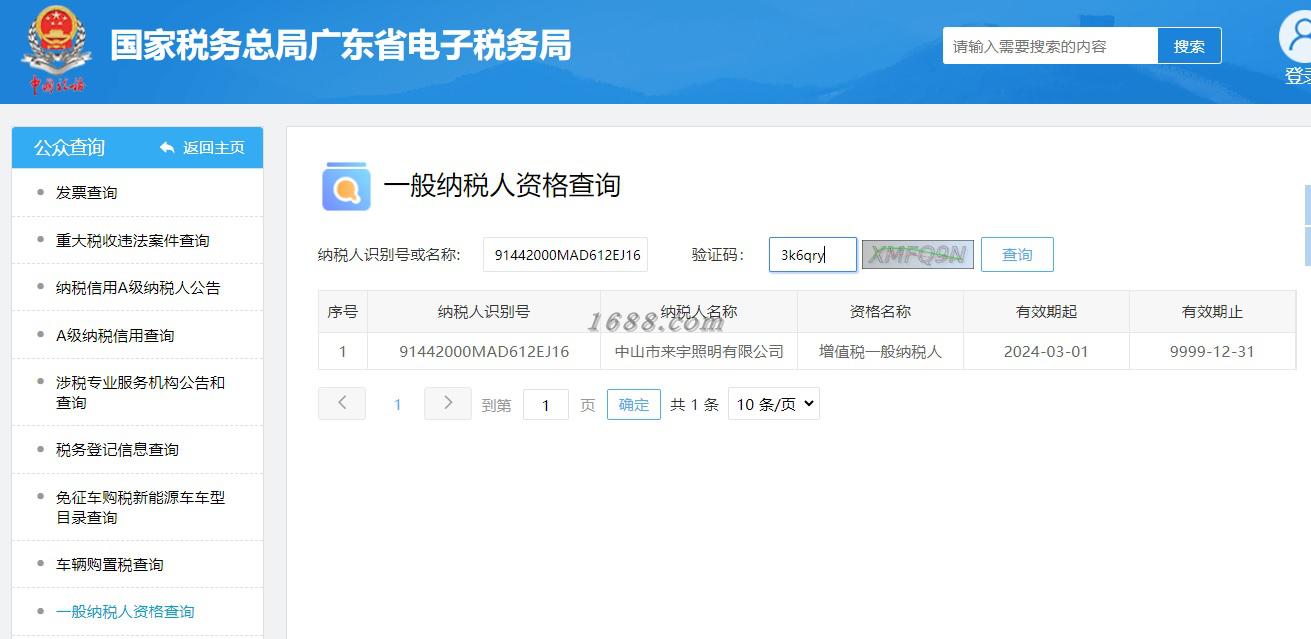Open 税务登记信息查询 sidebar item

(117, 450)
